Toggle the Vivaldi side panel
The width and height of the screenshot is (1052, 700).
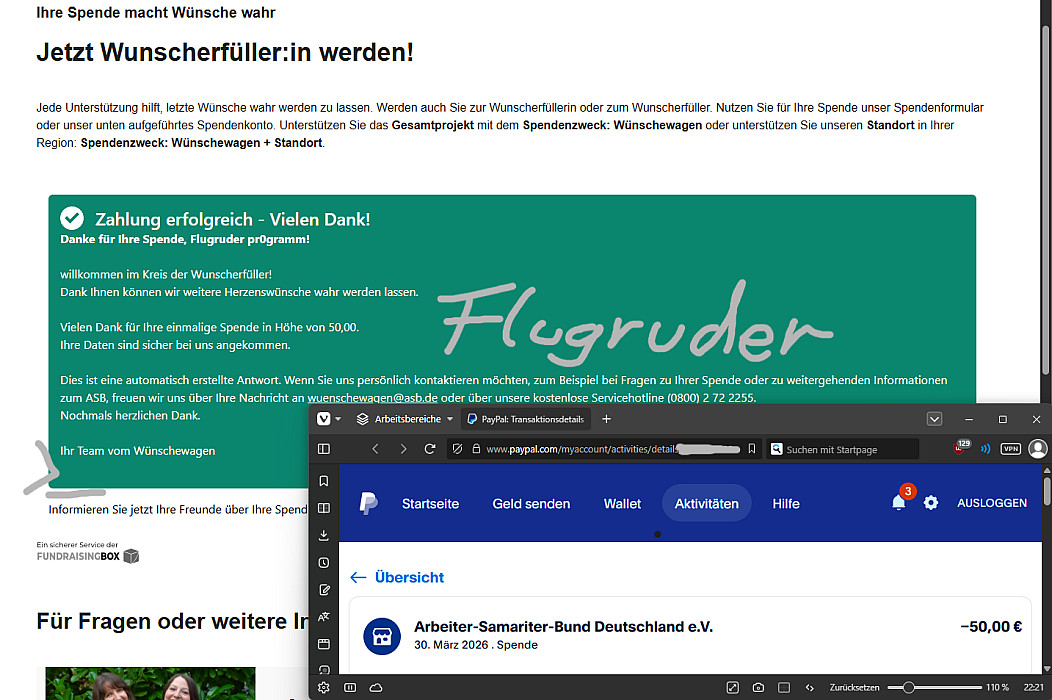[x=324, y=449]
